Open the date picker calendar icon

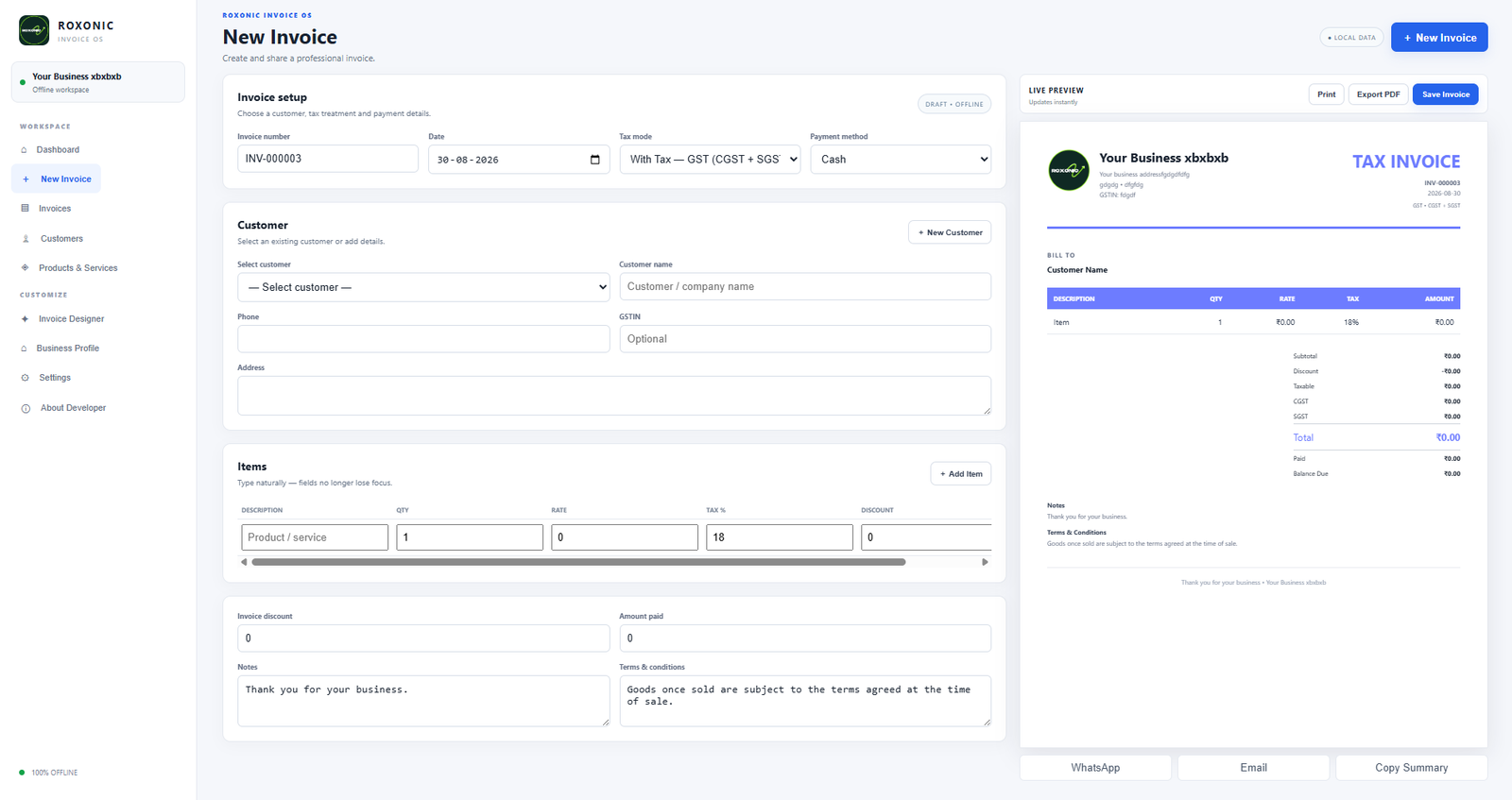coord(594,160)
